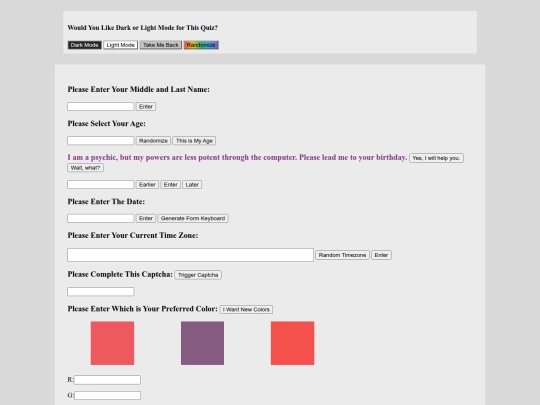Click 'Please Enter The Date:' heading
Image resolution: width=540 pixels, height=405 pixels.
click(106, 201)
